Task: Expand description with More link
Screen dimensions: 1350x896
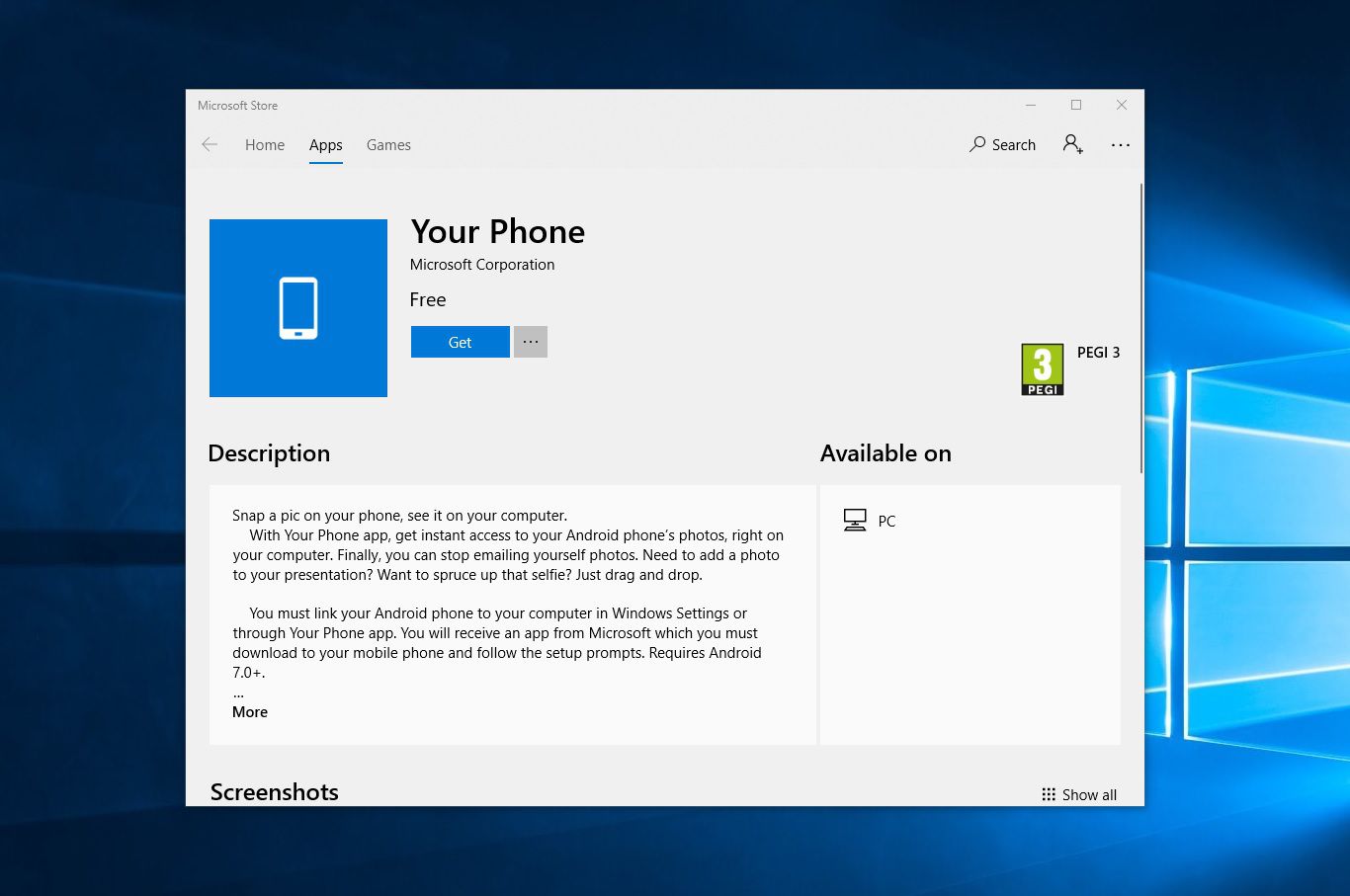Action: [250, 712]
